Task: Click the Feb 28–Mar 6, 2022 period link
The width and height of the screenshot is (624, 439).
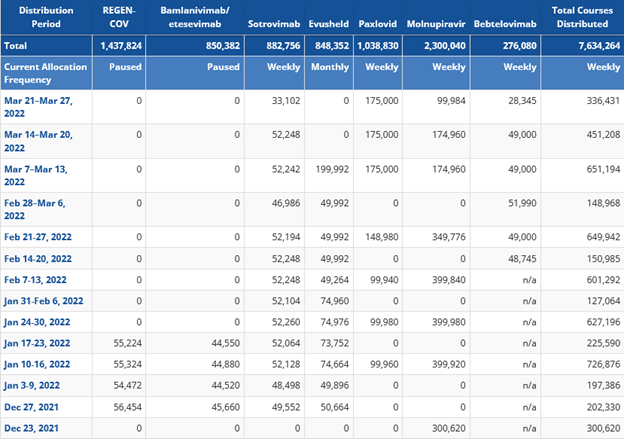Action: pyautogui.click(x=39, y=208)
